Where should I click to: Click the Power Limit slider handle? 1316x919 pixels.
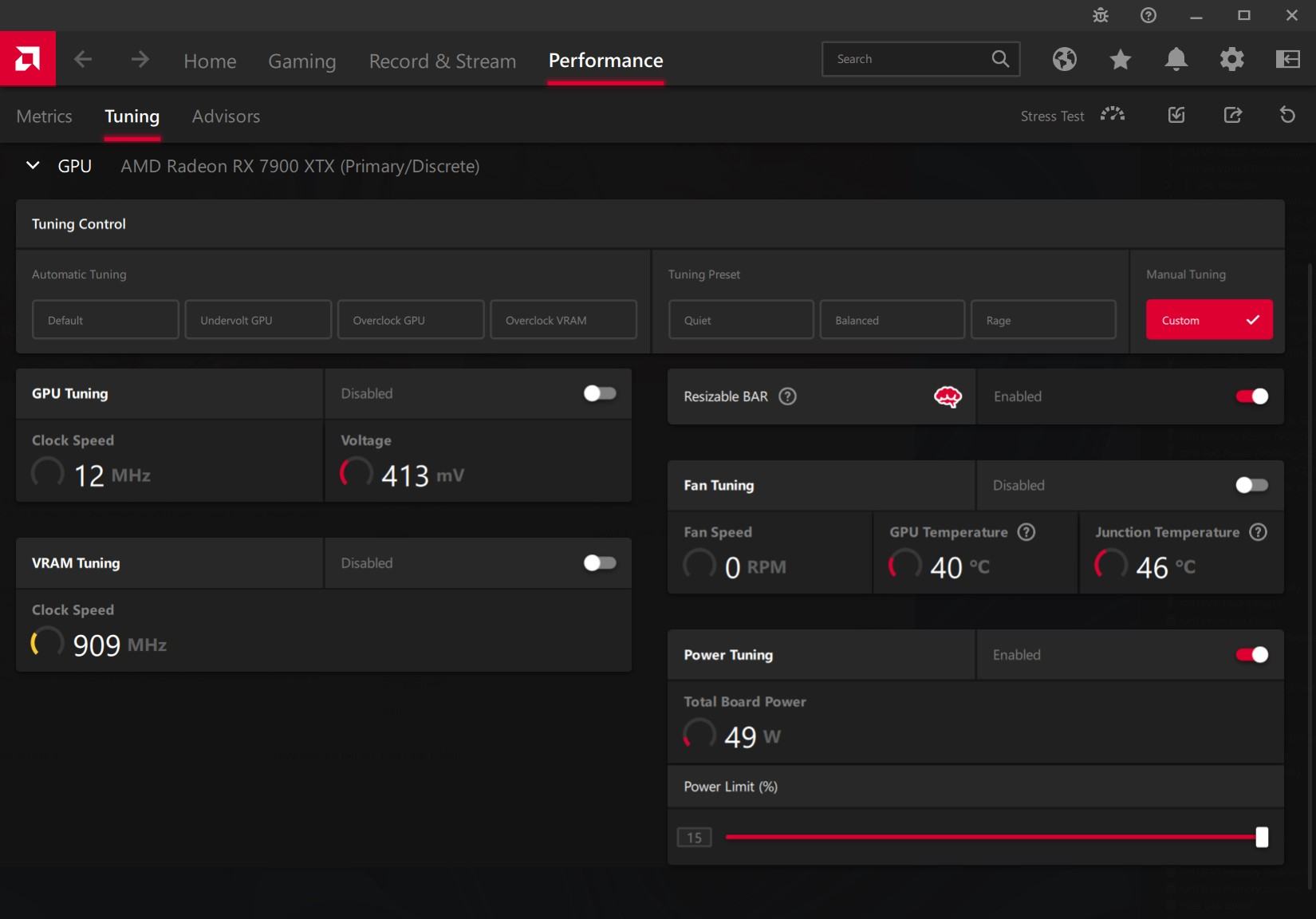pyautogui.click(x=1262, y=837)
